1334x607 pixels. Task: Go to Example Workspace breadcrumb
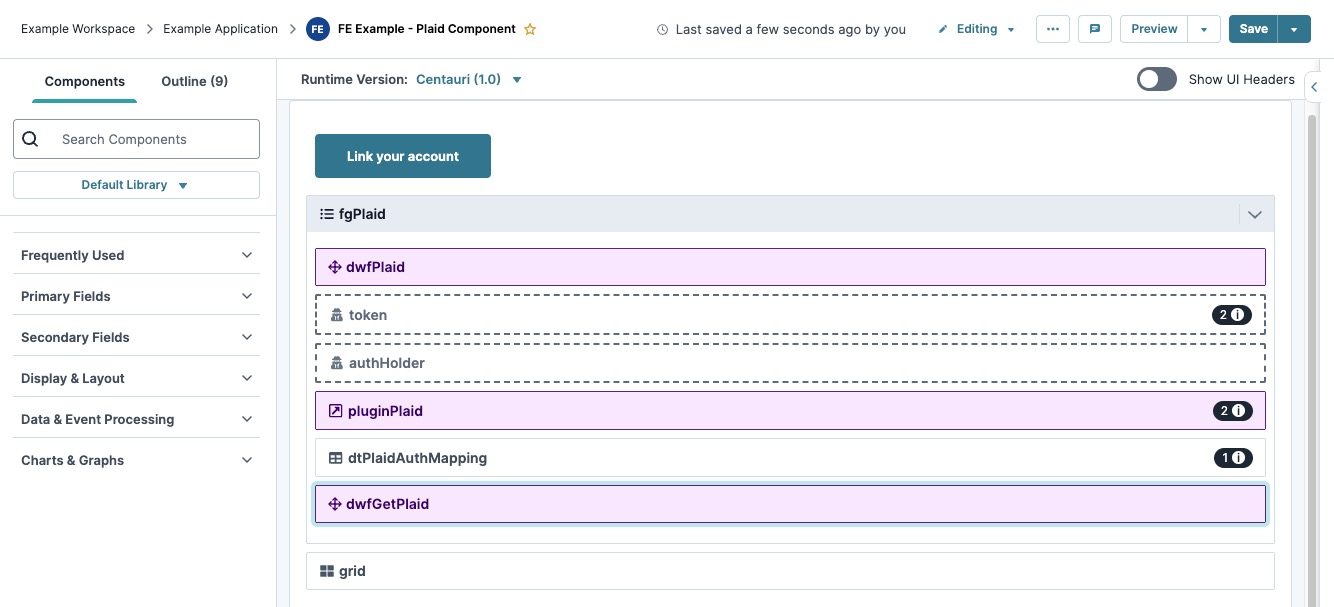coord(78,29)
